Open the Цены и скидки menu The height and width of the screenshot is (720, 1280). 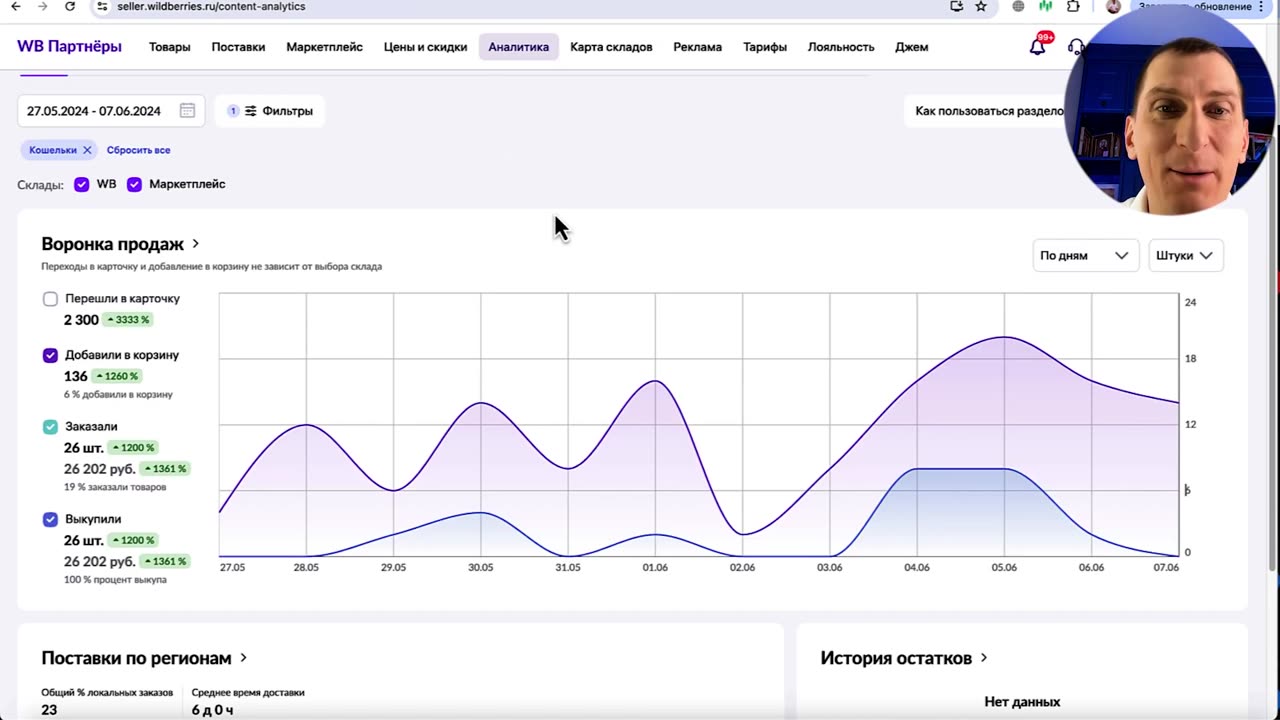coord(425,47)
